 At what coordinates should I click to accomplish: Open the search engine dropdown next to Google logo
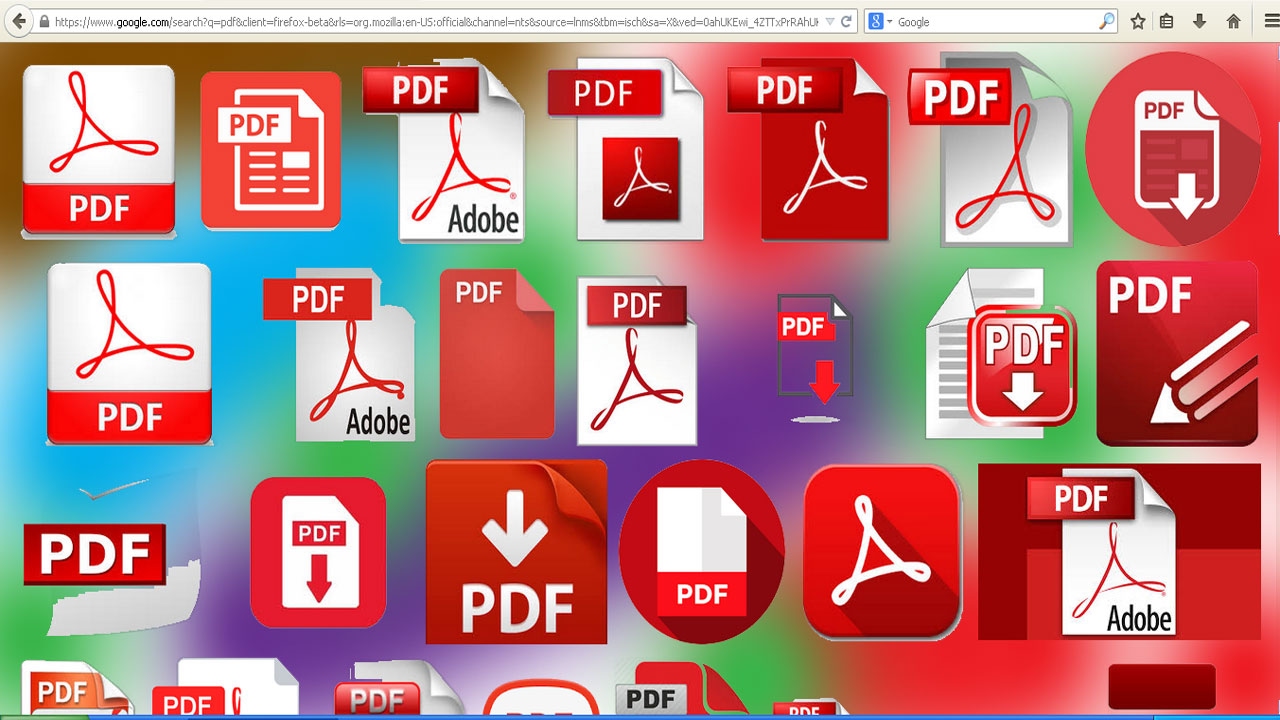click(x=888, y=21)
